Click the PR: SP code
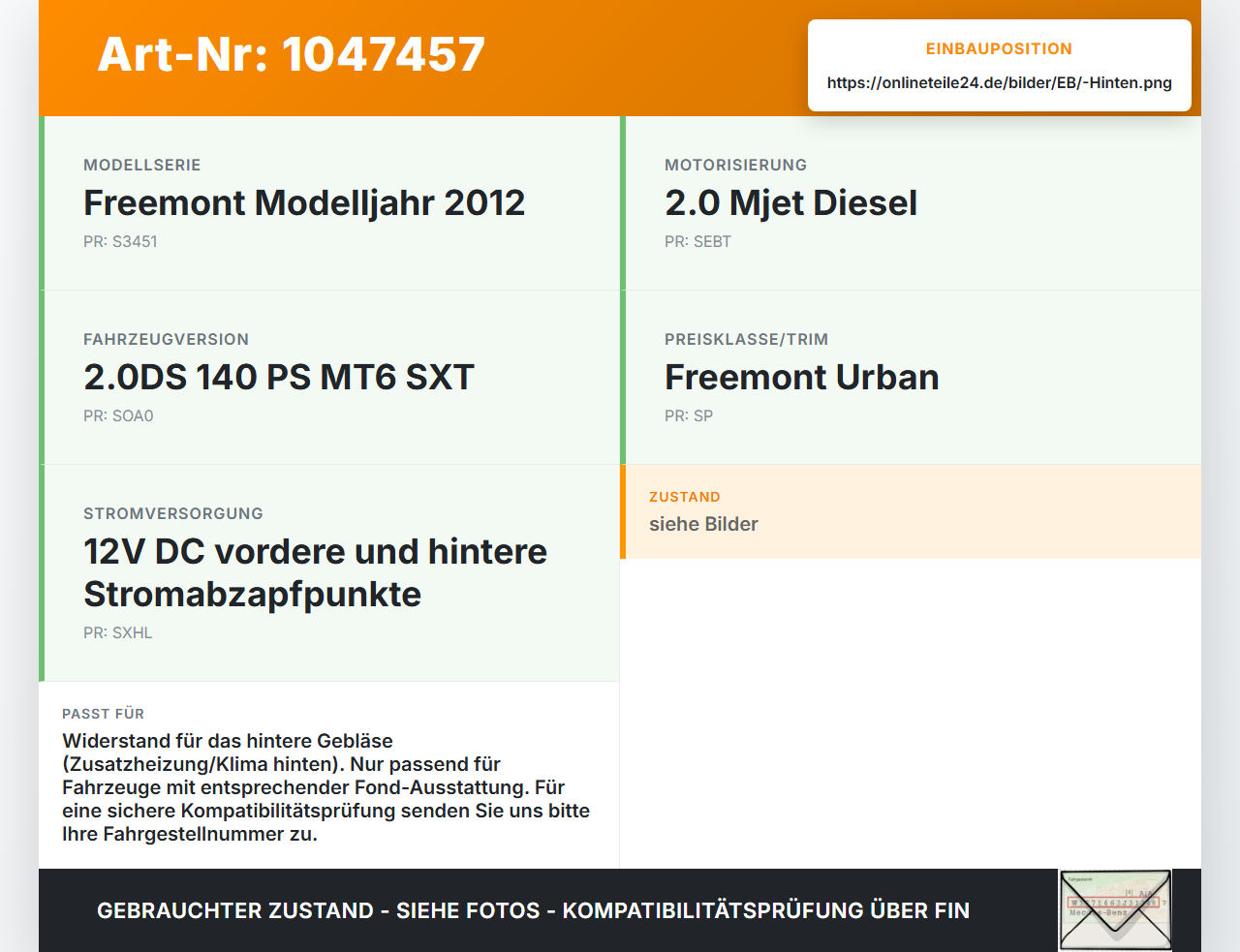 click(689, 415)
